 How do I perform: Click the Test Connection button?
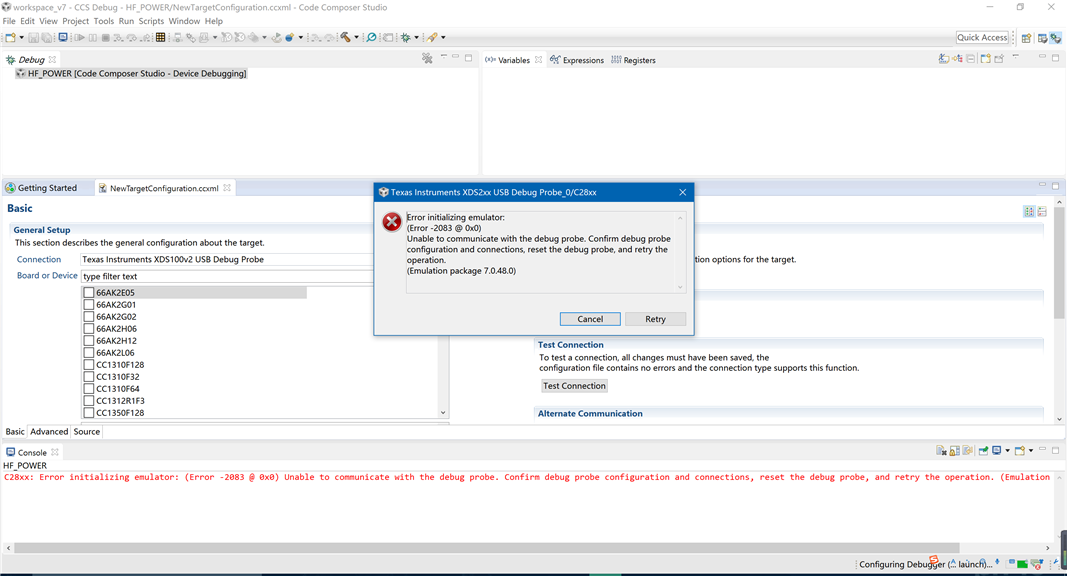[574, 385]
